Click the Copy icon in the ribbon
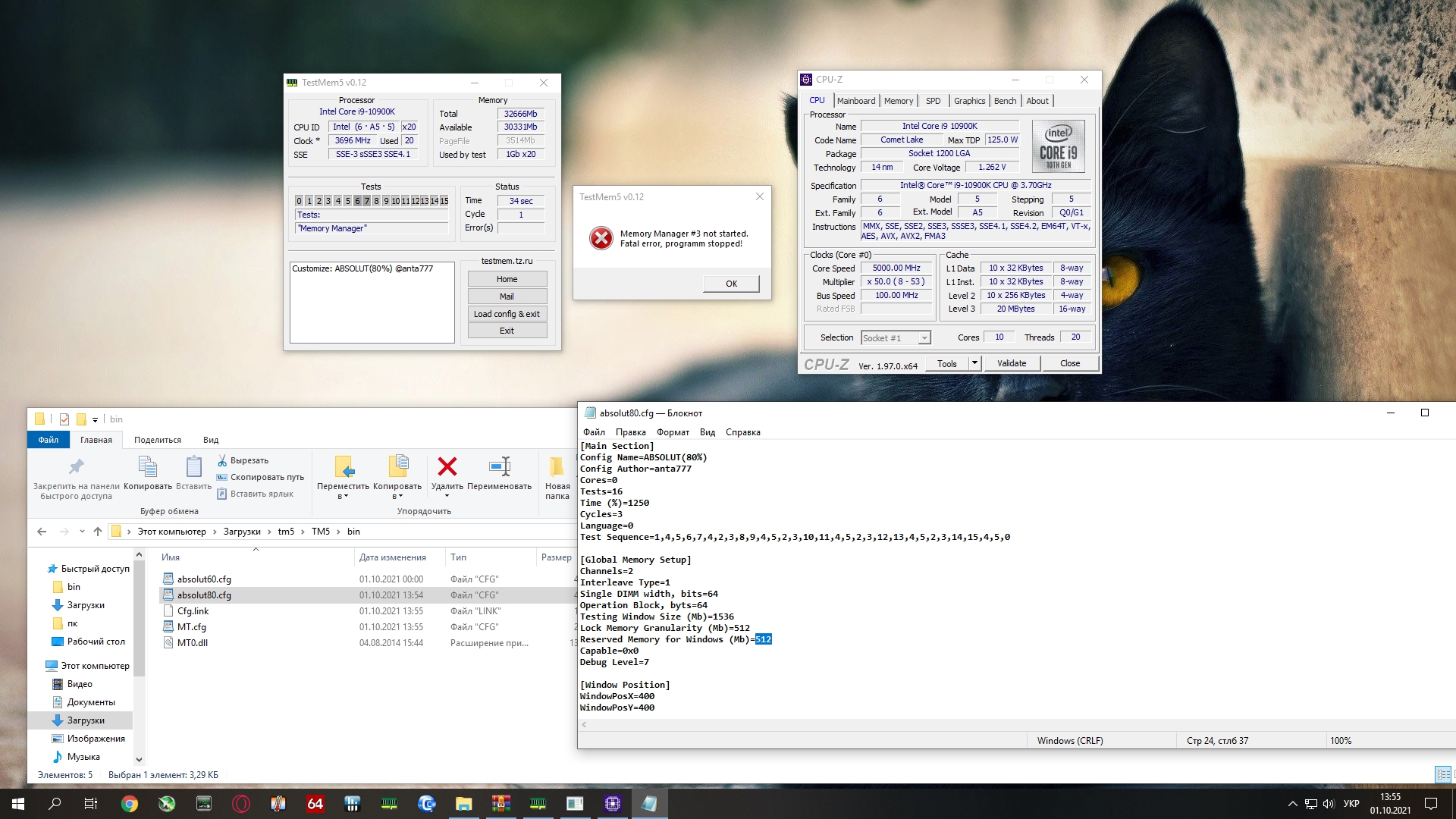This screenshot has height=819, width=1456. tap(148, 467)
